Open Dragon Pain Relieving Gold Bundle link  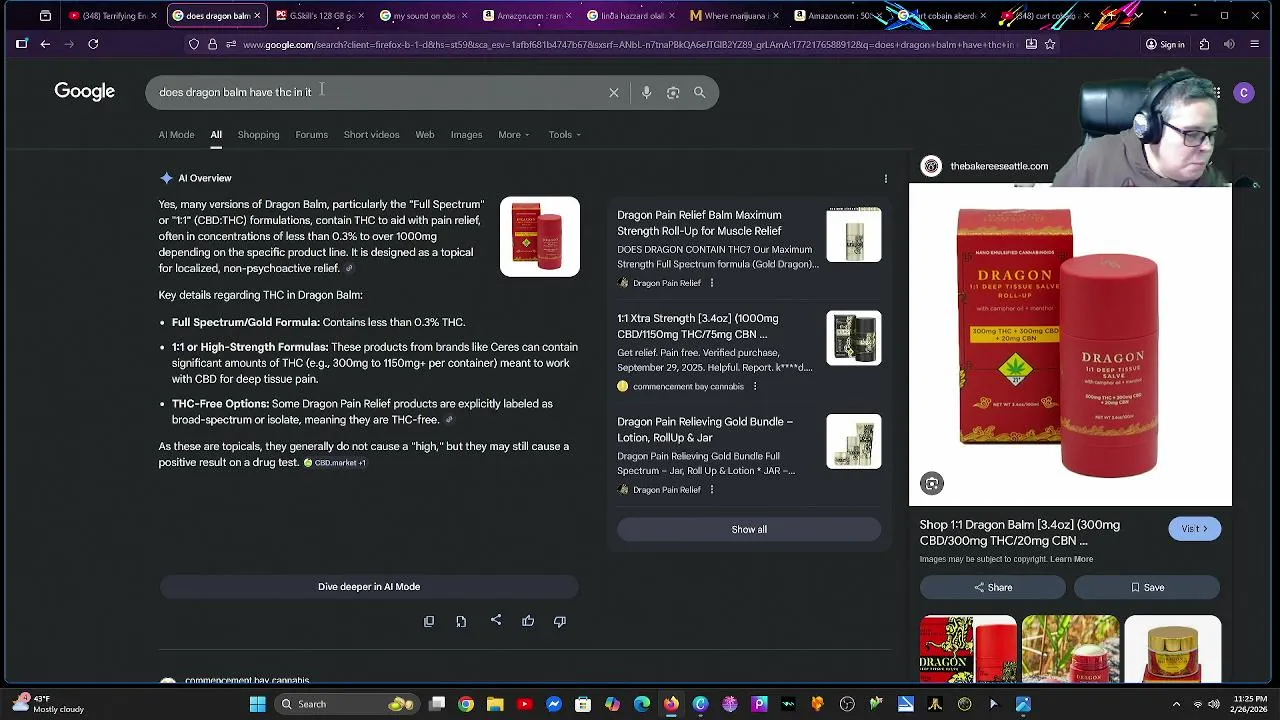pyautogui.click(x=705, y=430)
